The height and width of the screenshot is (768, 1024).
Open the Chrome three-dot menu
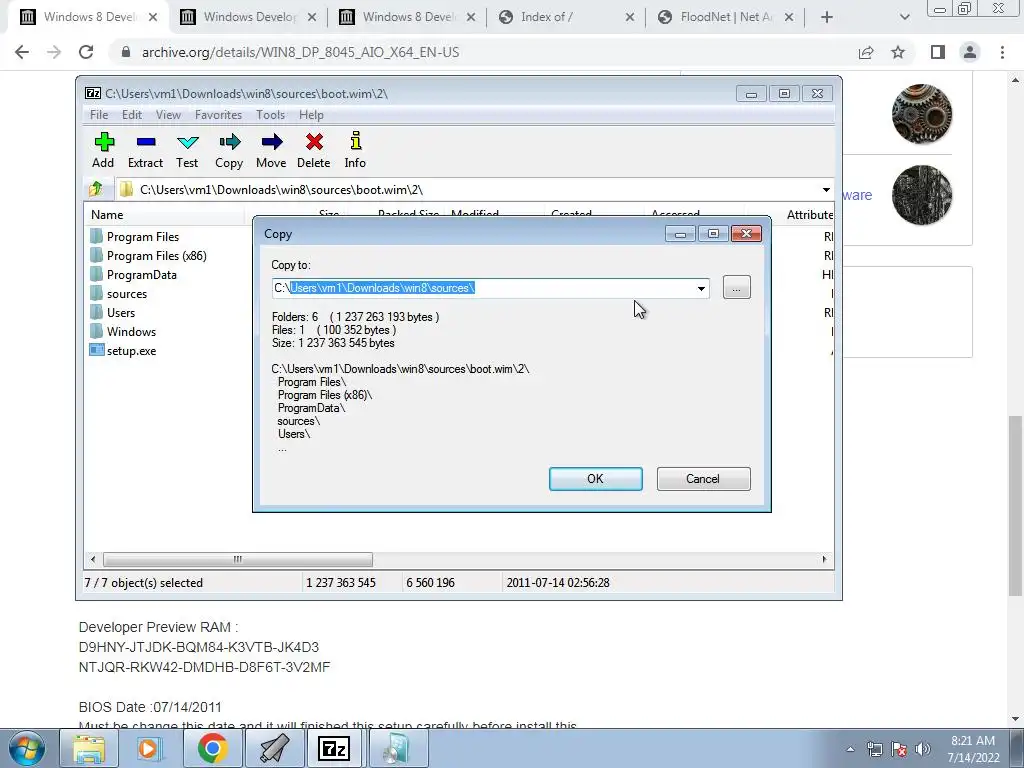pyautogui.click(x=1002, y=52)
